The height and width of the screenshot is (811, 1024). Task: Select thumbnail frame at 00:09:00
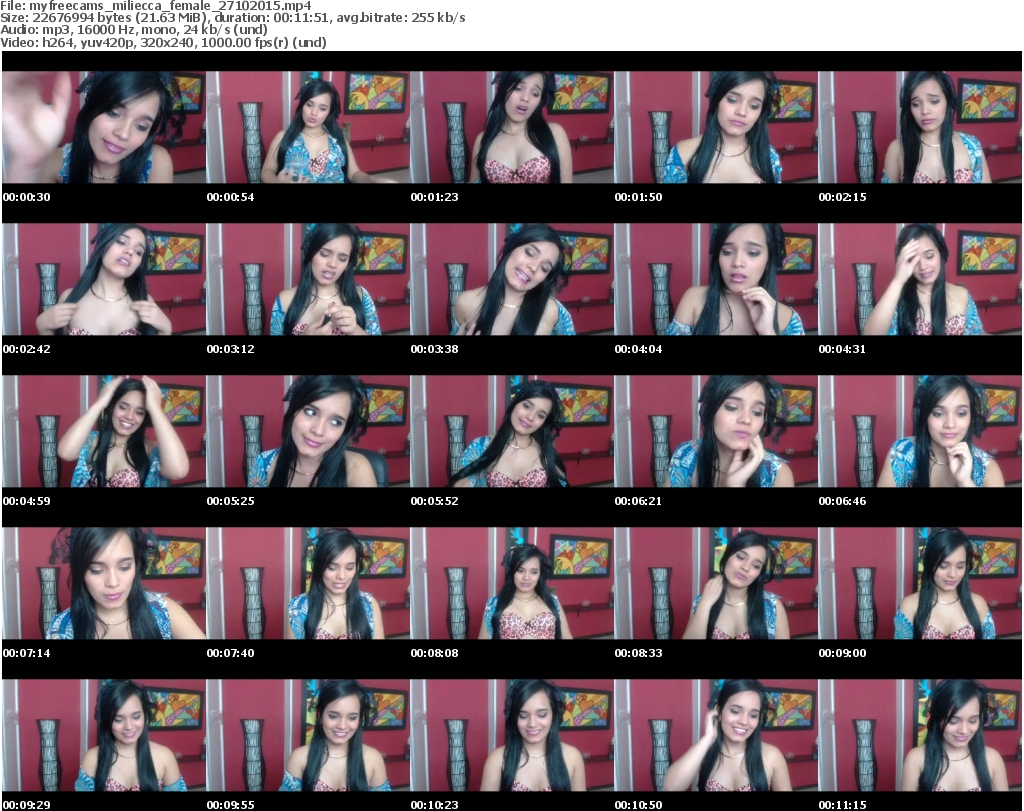920,584
